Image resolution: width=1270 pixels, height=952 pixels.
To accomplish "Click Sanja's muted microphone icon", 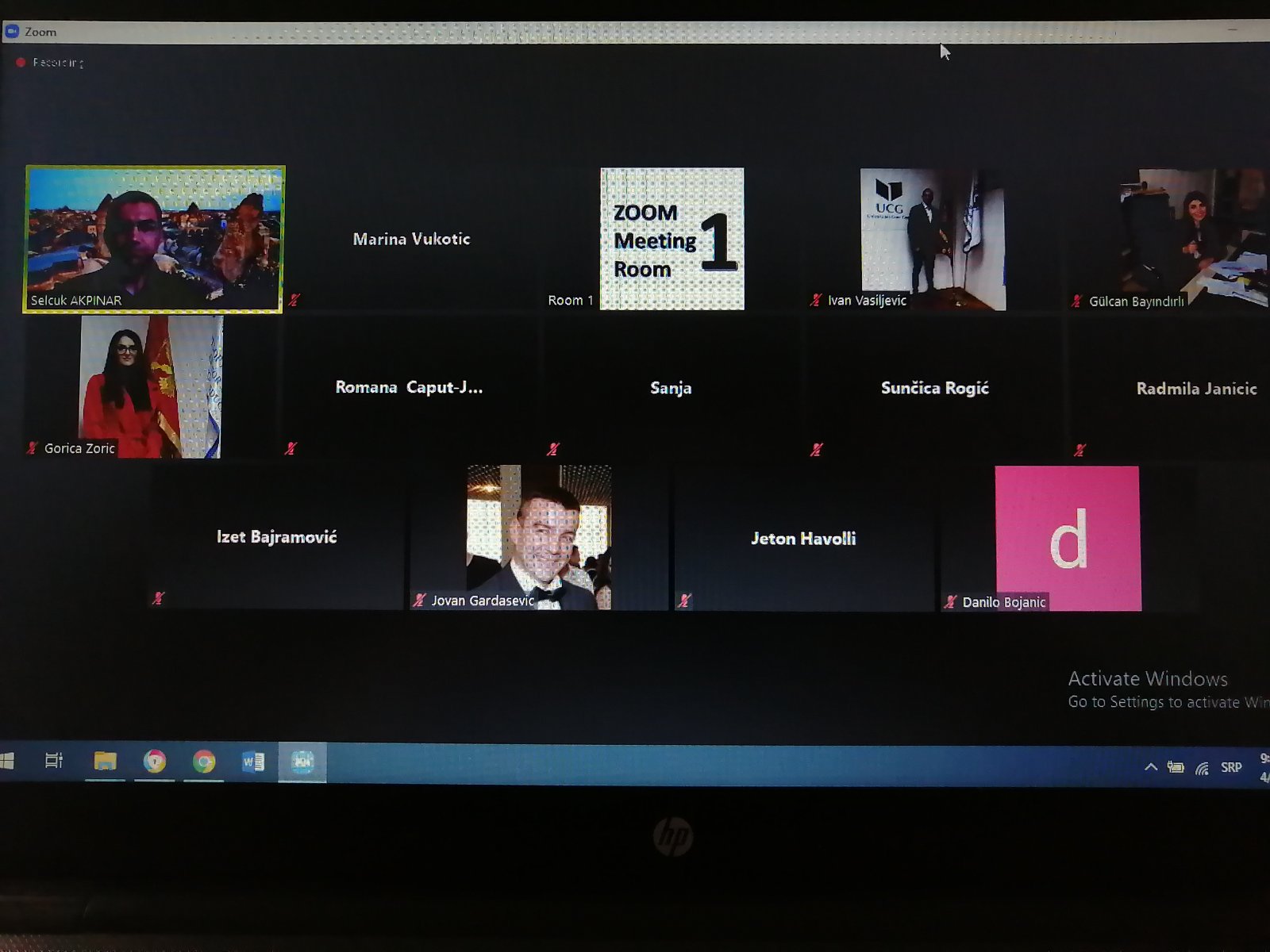I will [553, 449].
